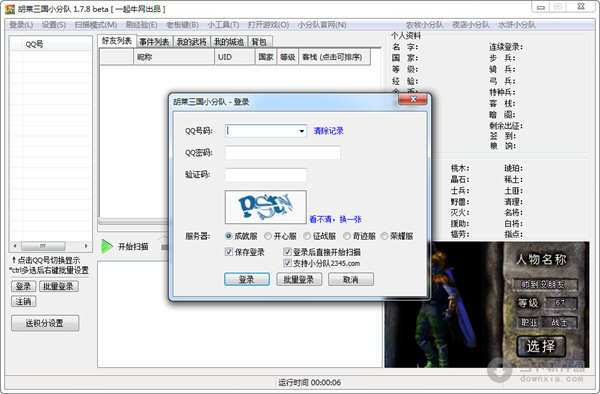This screenshot has height=394, width=600.
Task: Toggle the 登录后直接开始扫描 checkbox
Action: tap(287, 252)
